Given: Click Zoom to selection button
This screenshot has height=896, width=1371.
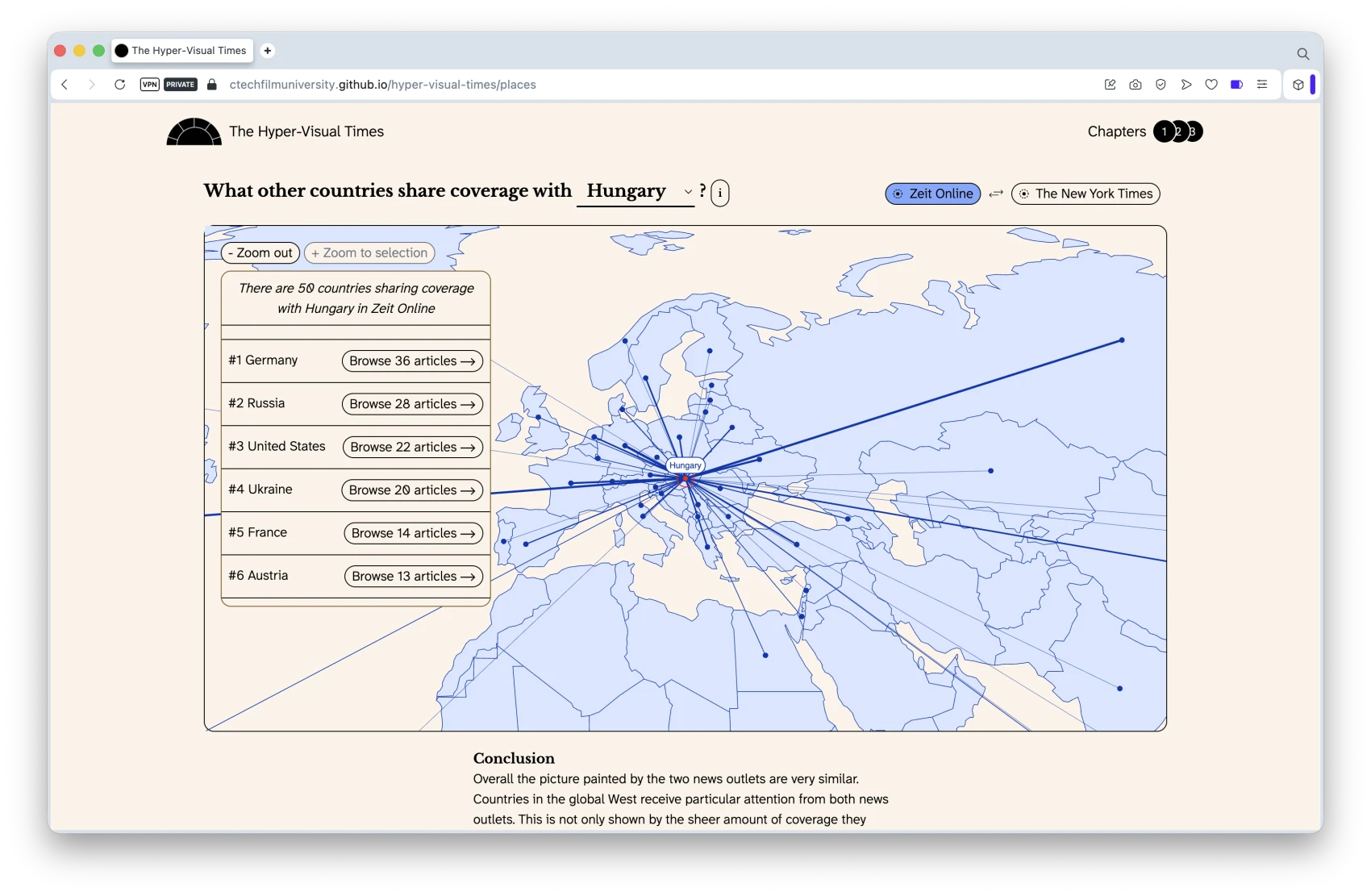Looking at the screenshot, I should point(369,253).
